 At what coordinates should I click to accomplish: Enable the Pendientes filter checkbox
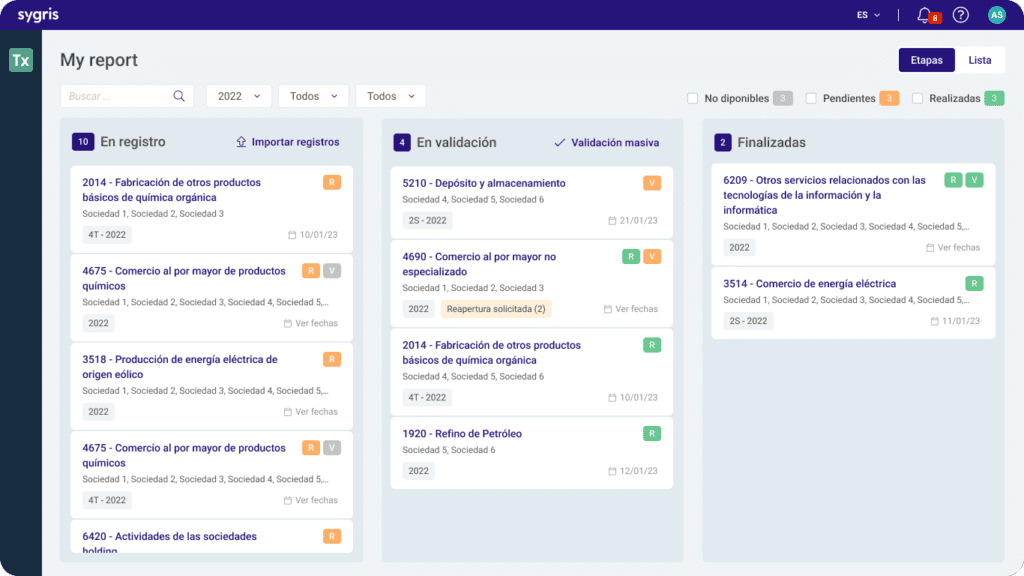[811, 98]
